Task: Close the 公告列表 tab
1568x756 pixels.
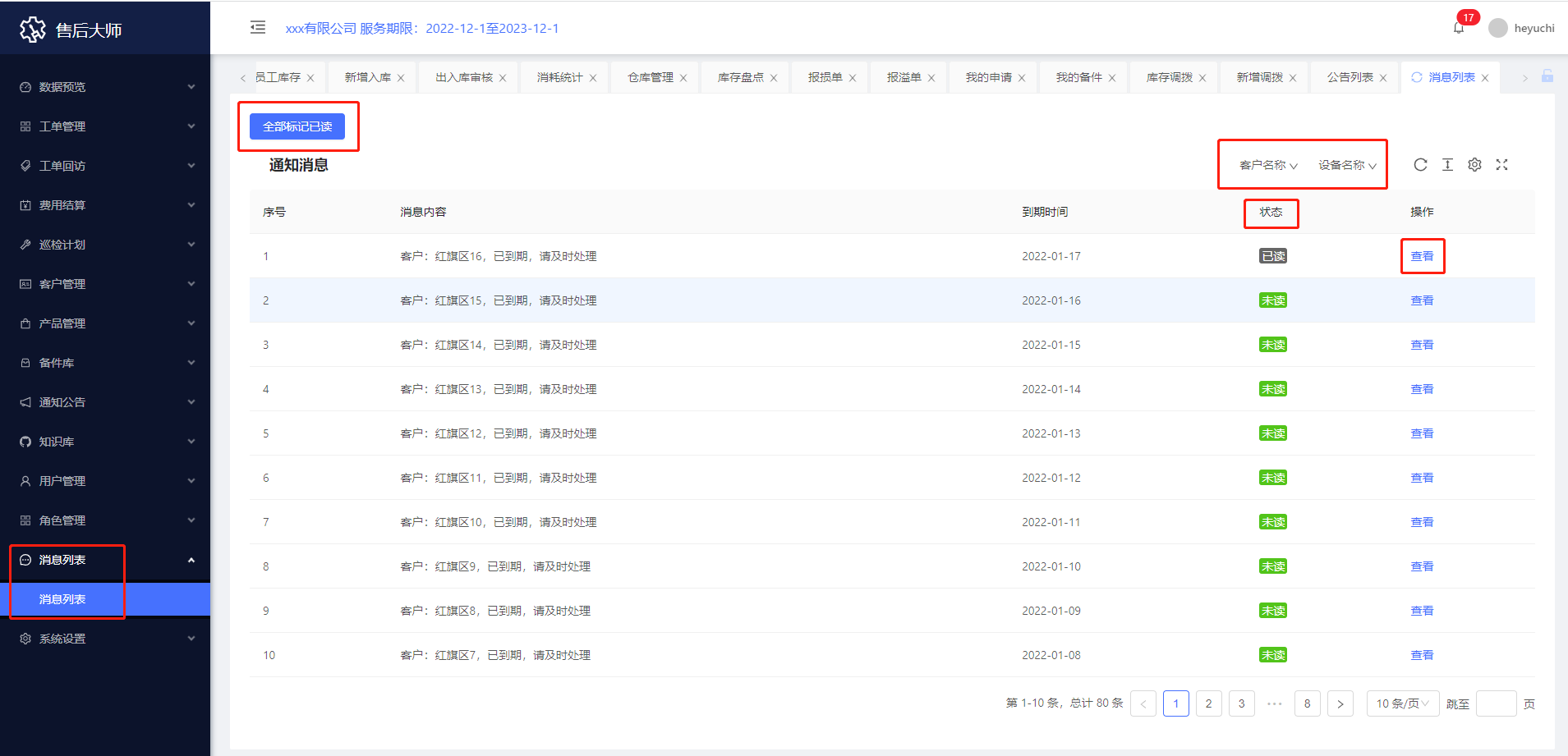Action: [1383, 78]
